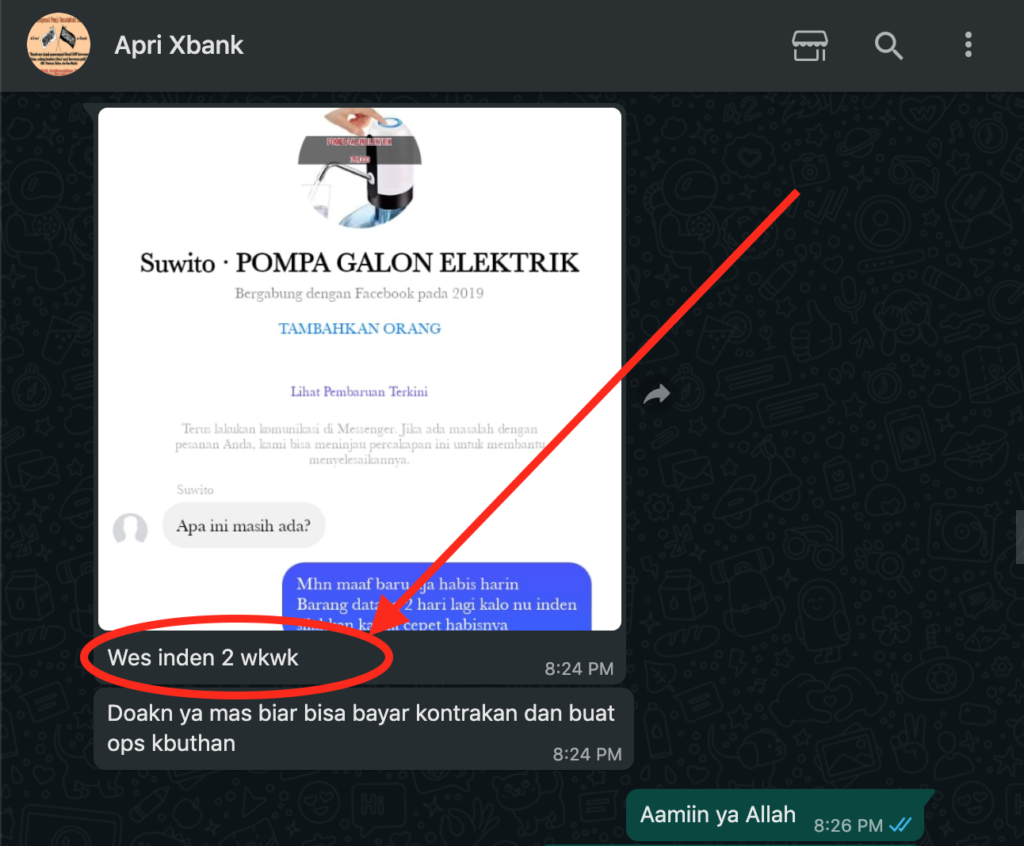Click the Suwito · POMPA GALON ELEKTRIK title
Screen dimensions: 1024x846
359,263
